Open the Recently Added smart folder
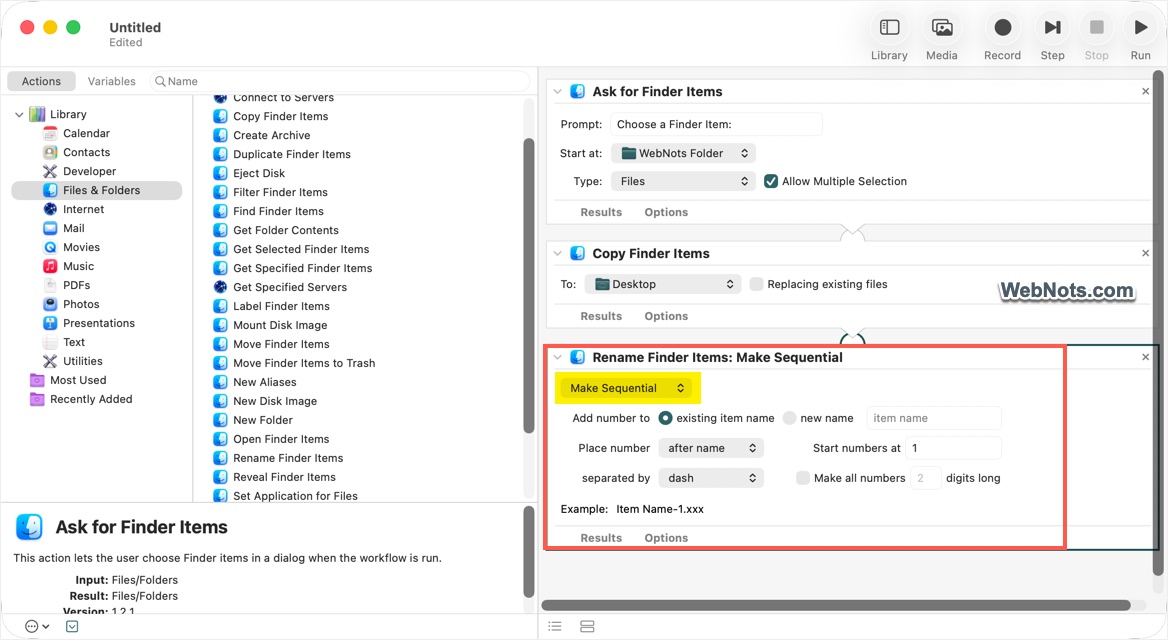This screenshot has width=1168, height=640. [91, 399]
